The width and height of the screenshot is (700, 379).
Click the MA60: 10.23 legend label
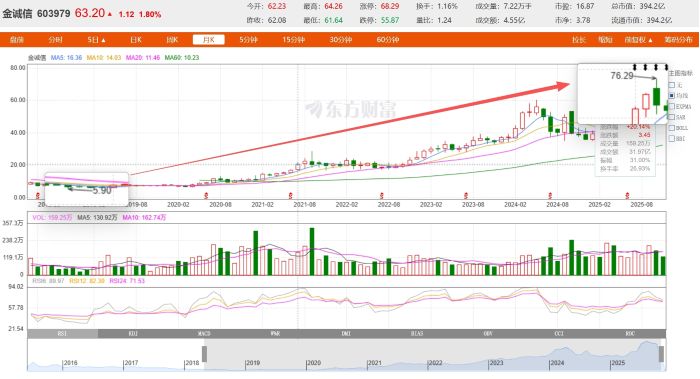[x=182, y=58]
